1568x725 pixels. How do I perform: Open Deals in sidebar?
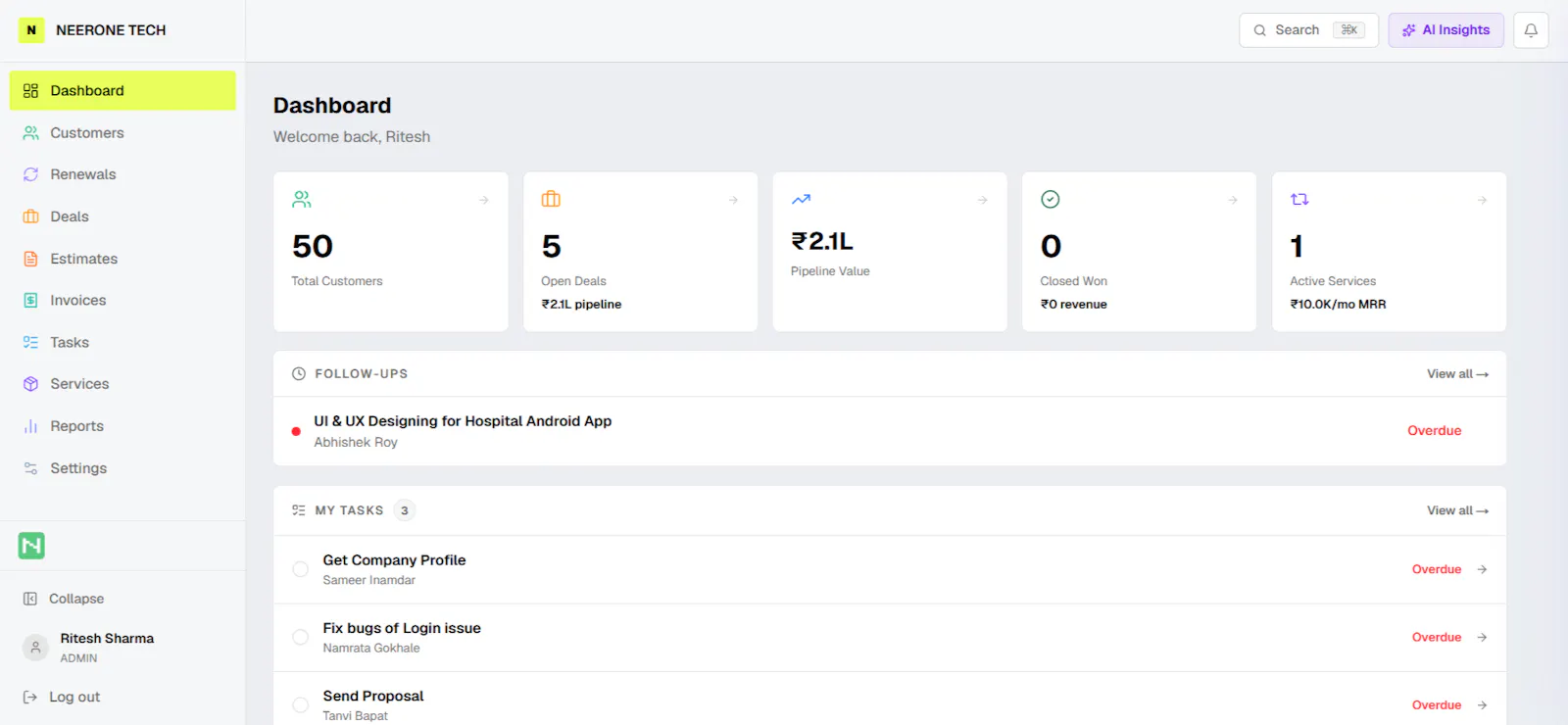[x=122, y=217]
